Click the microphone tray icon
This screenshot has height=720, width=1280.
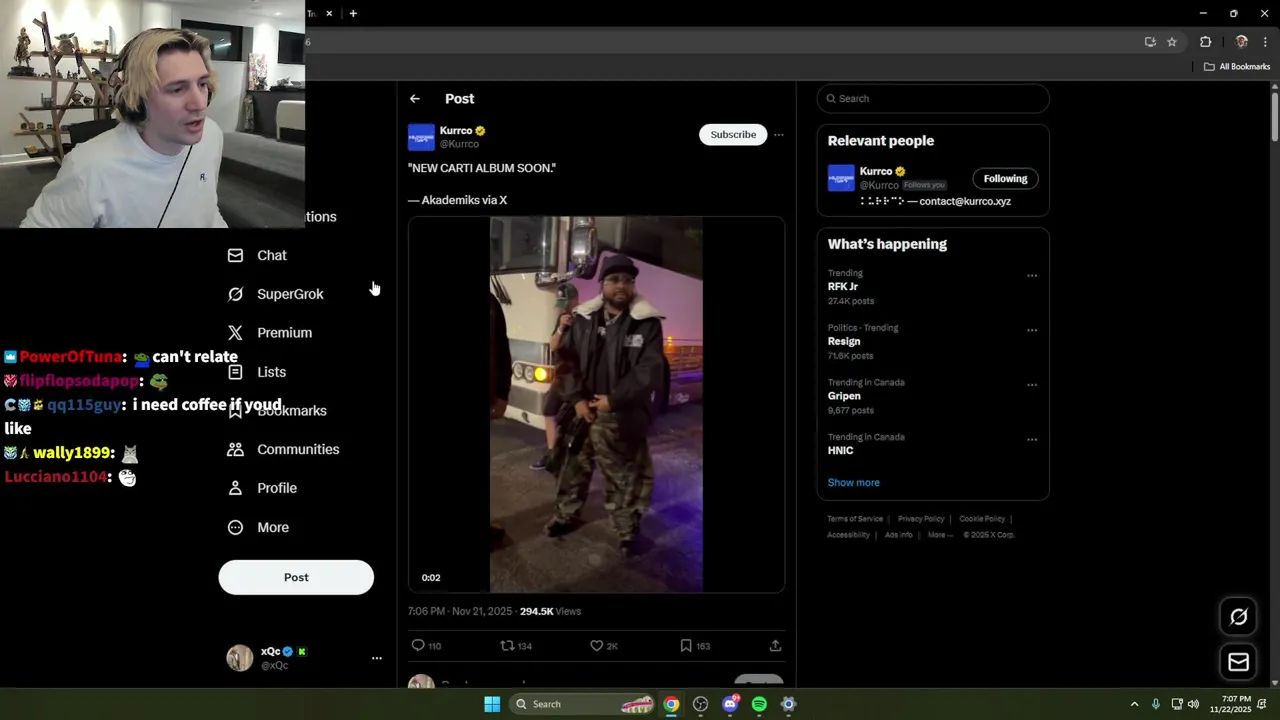point(1156,704)
